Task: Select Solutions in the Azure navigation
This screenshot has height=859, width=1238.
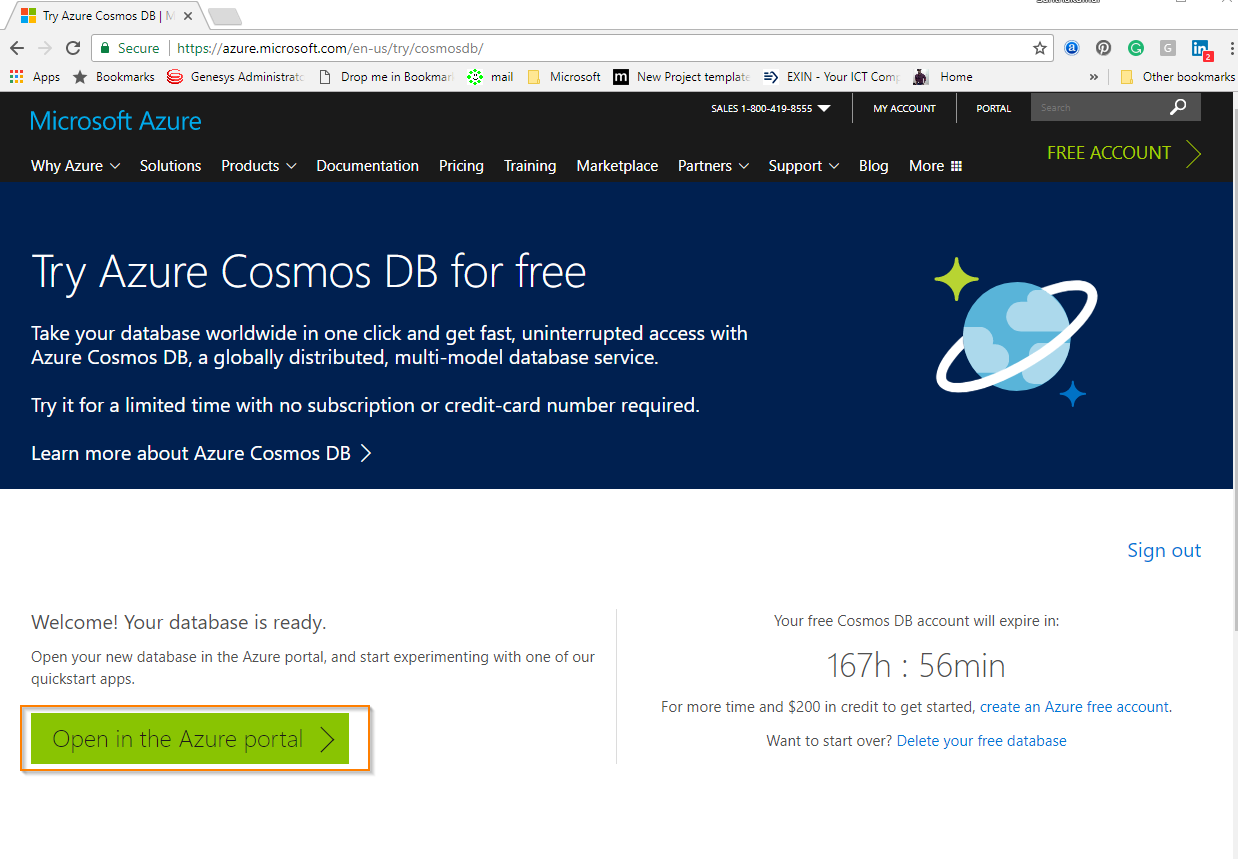Action: (x=171, y=166)
